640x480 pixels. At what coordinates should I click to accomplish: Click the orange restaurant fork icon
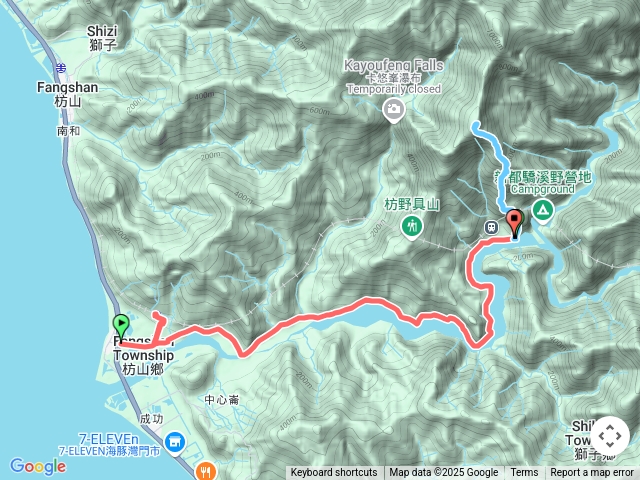(207, 471)
